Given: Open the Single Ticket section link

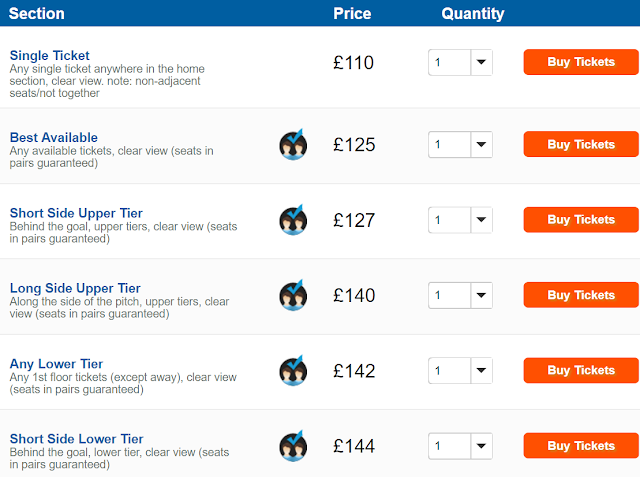Looking at the screenshot, I should click(49, 55).
